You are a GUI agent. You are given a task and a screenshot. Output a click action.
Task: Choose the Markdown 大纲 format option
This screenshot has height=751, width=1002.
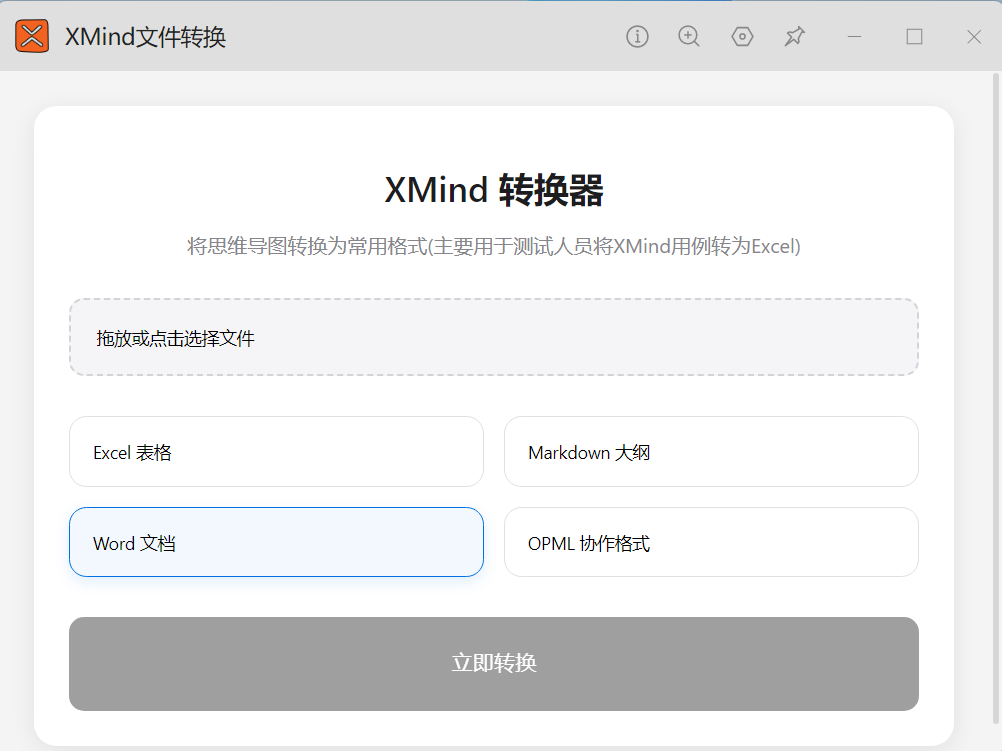pos(711,452)
